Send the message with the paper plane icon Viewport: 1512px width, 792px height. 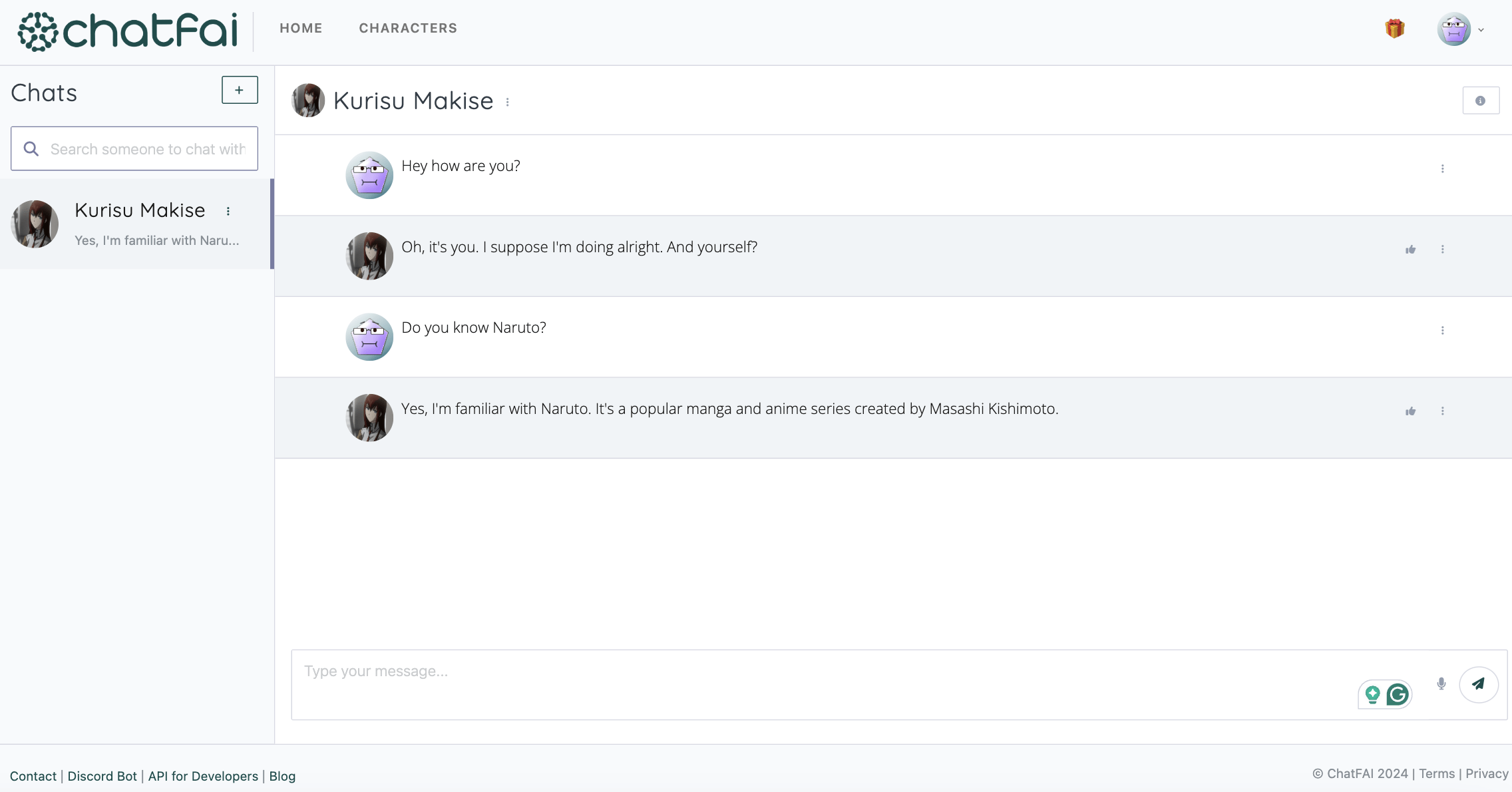pos(1479,684)
